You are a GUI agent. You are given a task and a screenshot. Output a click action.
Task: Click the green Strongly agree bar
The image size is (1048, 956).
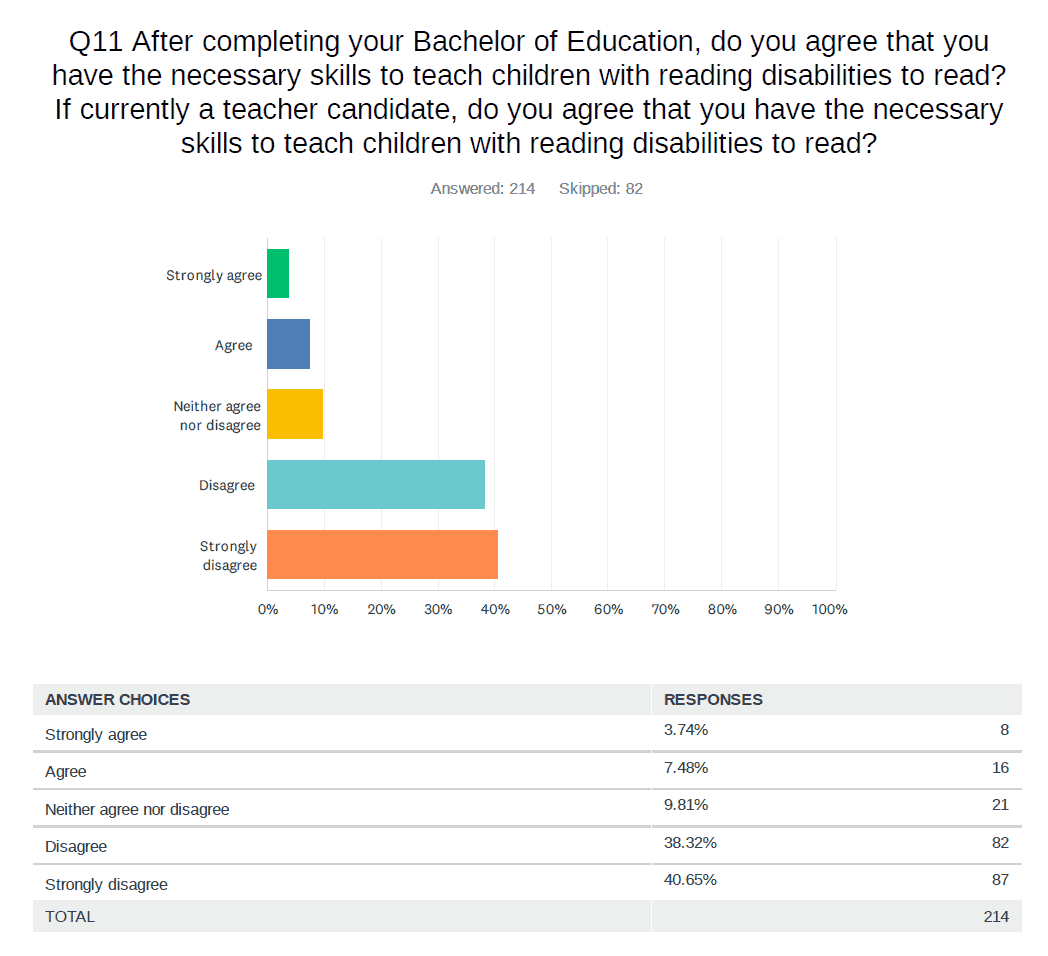coord(278,274)
